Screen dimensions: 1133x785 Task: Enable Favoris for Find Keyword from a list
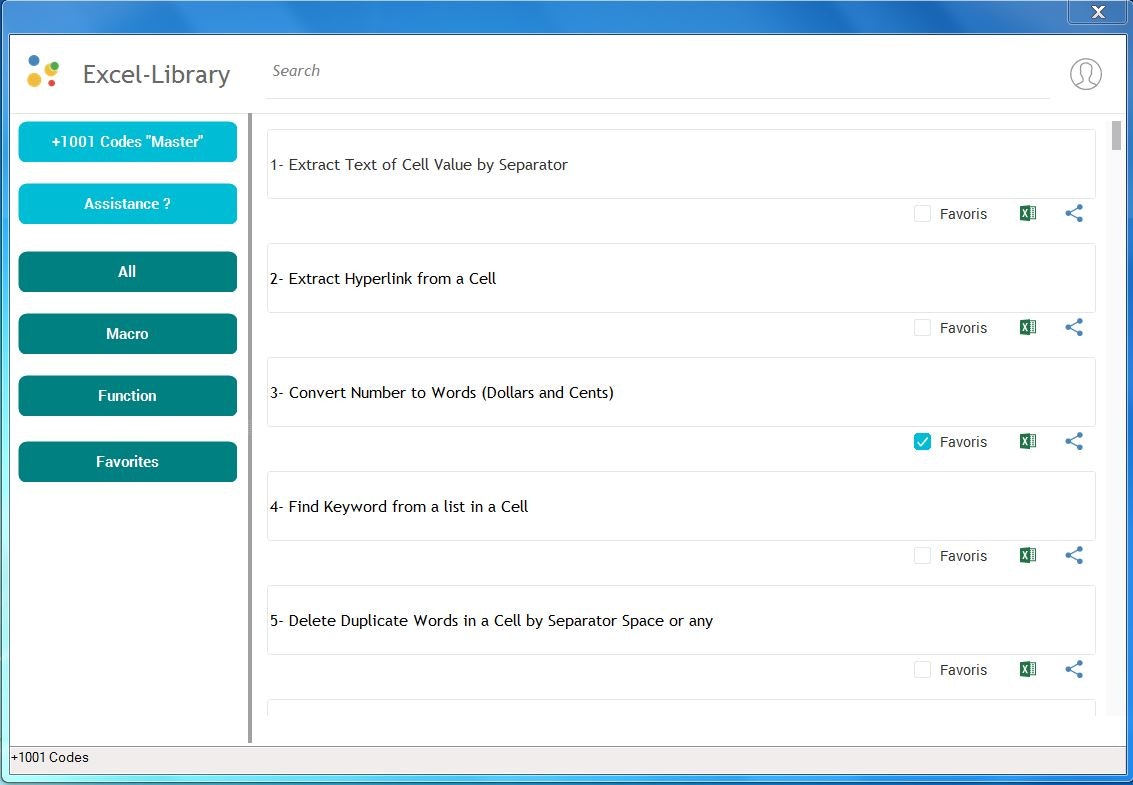tap(921, 555)
